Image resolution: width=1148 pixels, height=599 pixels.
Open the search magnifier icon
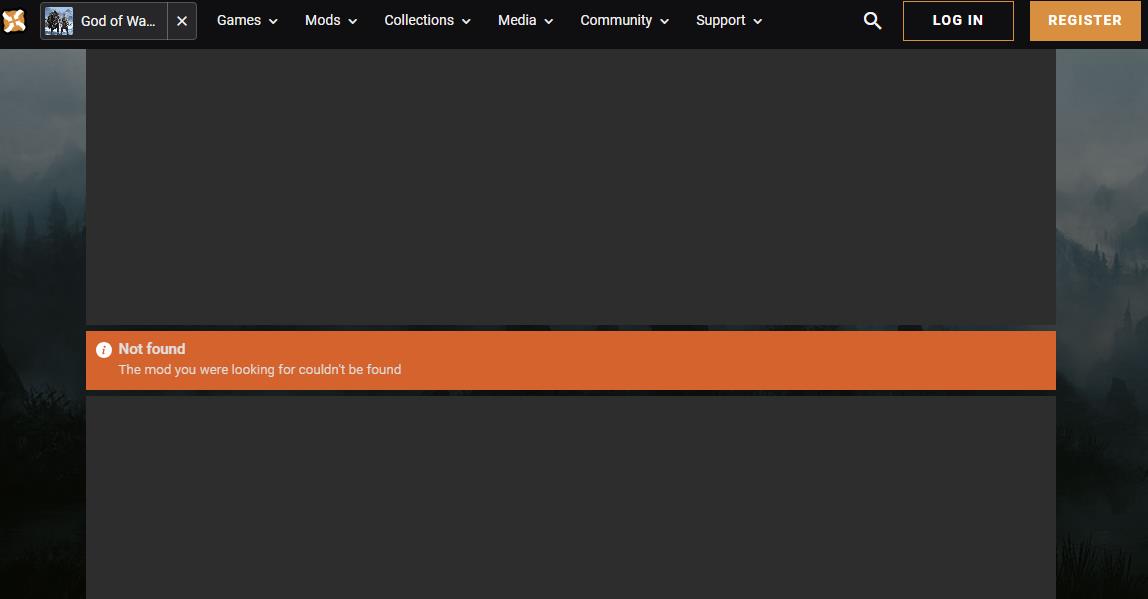point(872,21)
